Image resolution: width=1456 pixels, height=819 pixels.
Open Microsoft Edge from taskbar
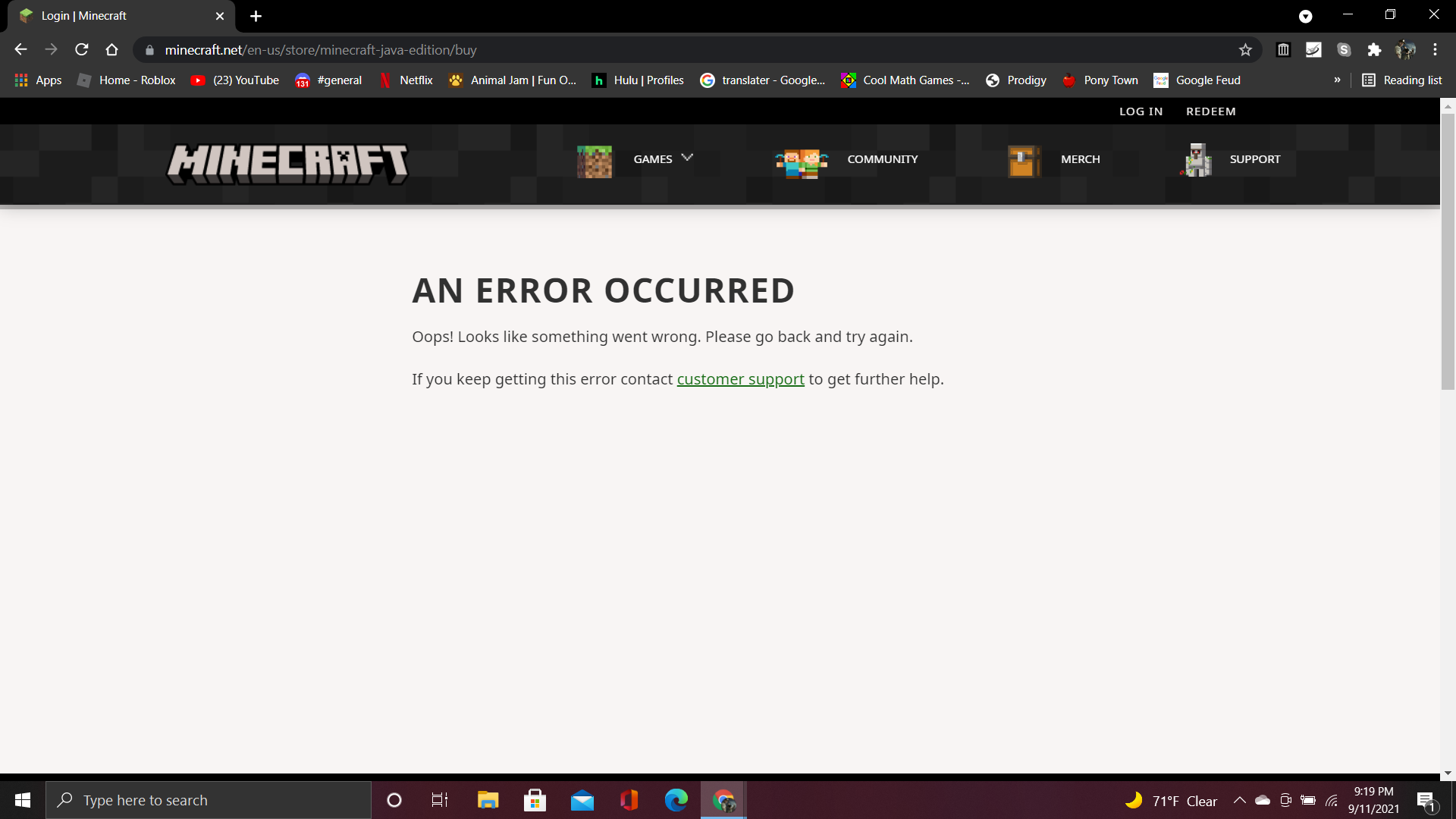[676, 800]
